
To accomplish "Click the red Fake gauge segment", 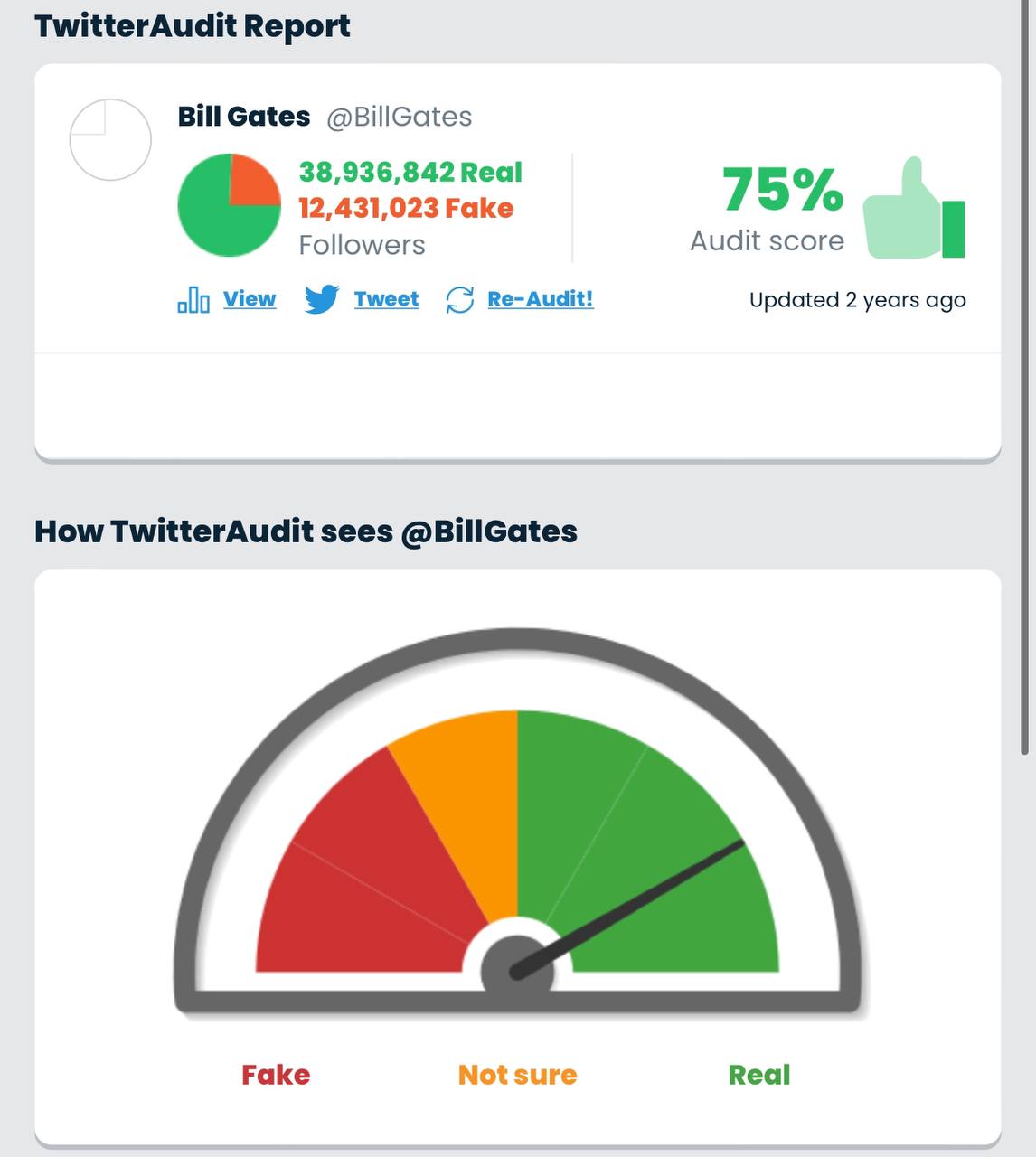I will (371, 868).
